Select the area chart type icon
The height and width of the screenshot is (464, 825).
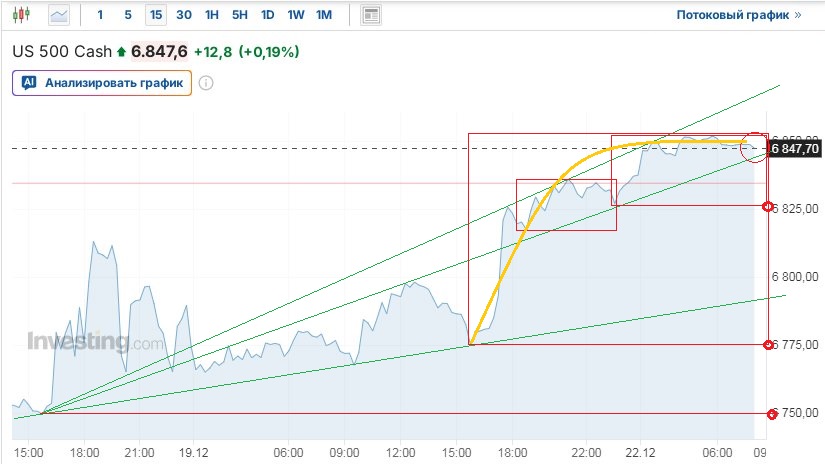pos(59,15)
